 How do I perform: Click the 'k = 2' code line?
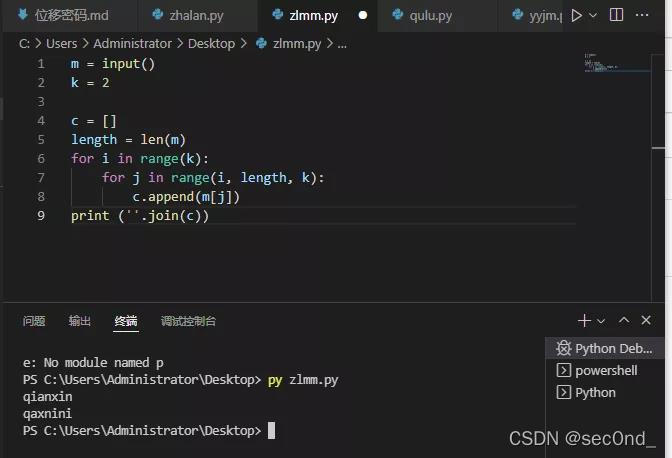pyautogui.click(x=90, y=83)
